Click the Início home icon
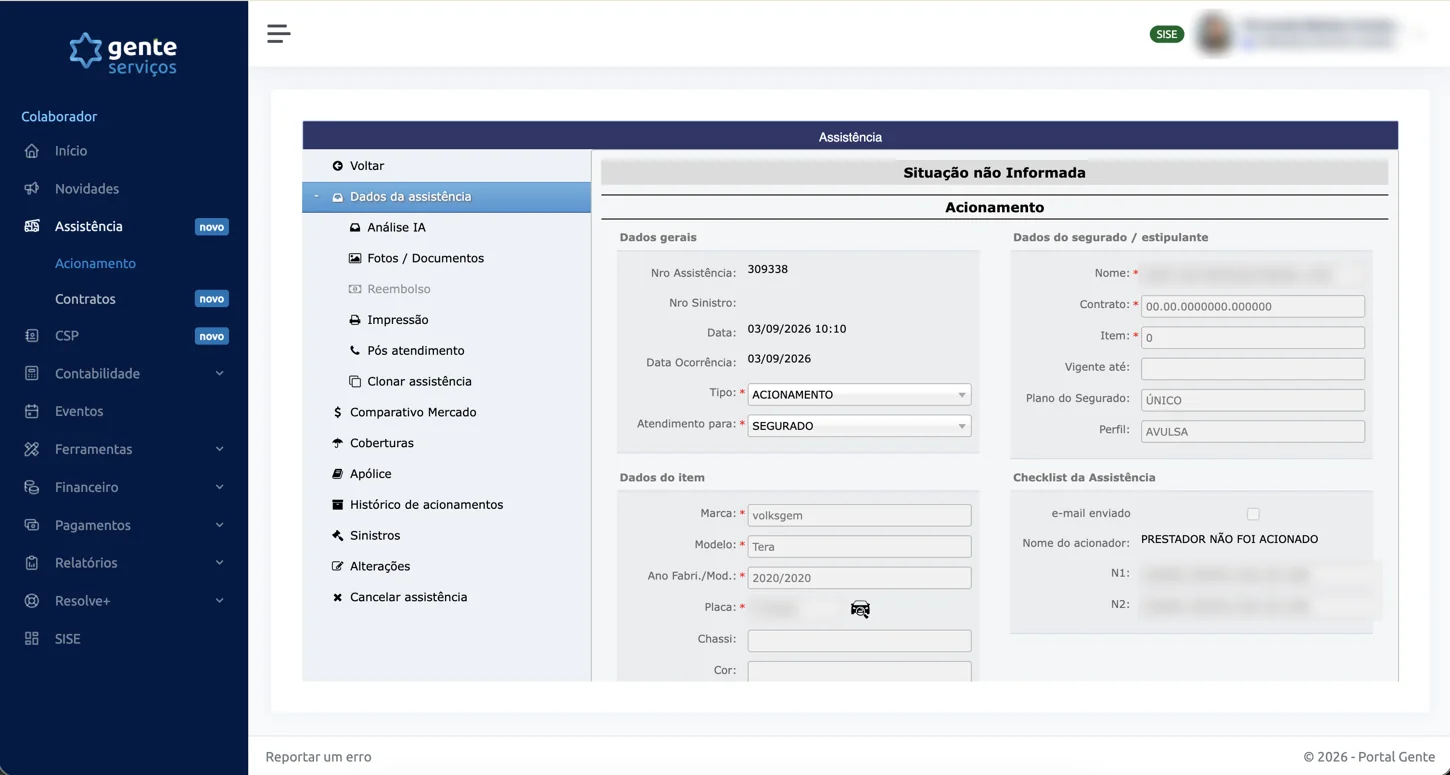The height and width of the screenshot is (775, 1450). (32, 151)
